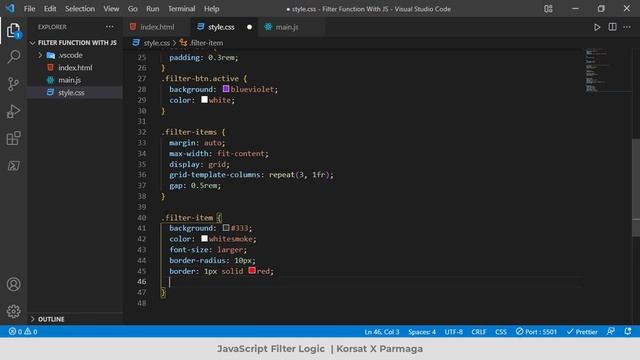The height and width of the screenshot is (360, 640).
Task: Open the File menu
Action: [29, 9]
